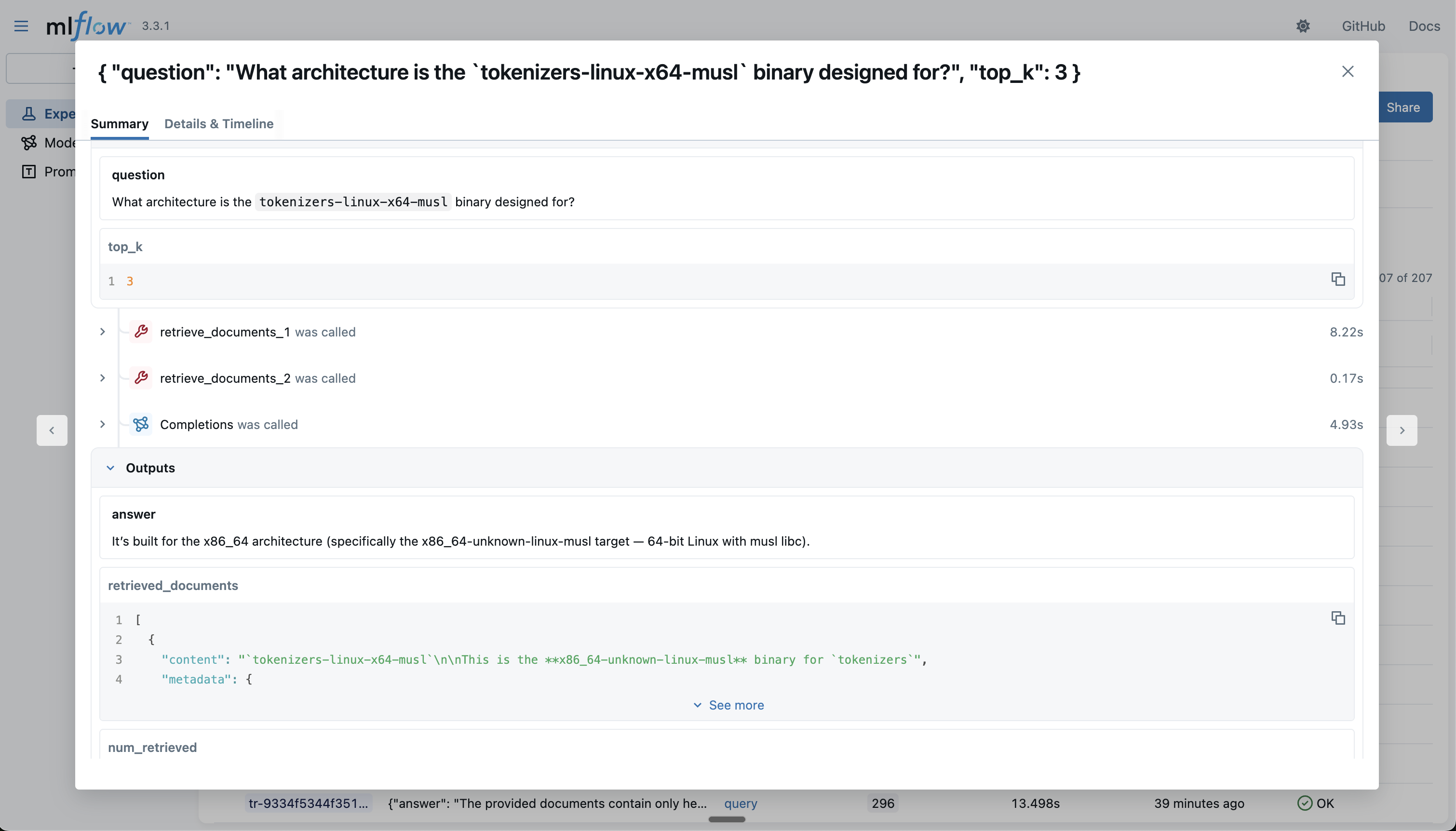The height and width of the screenshot is (831, 1456).
Task: Expand the retrieve_documents_2 span
Action: coord(103,378)
